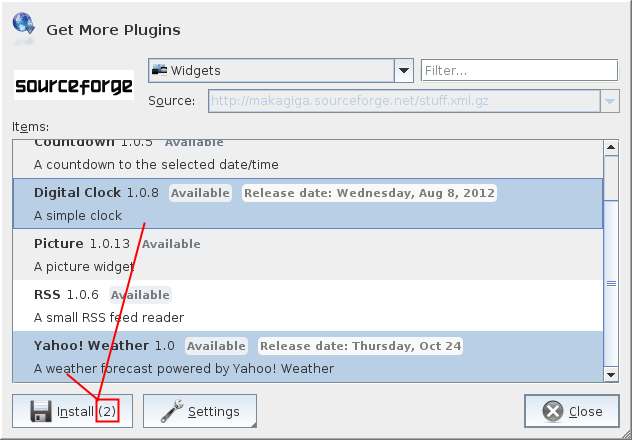Viewport: 632px width, 440px height.
Task: Click the countdown description text
Action: click(156, 165)
